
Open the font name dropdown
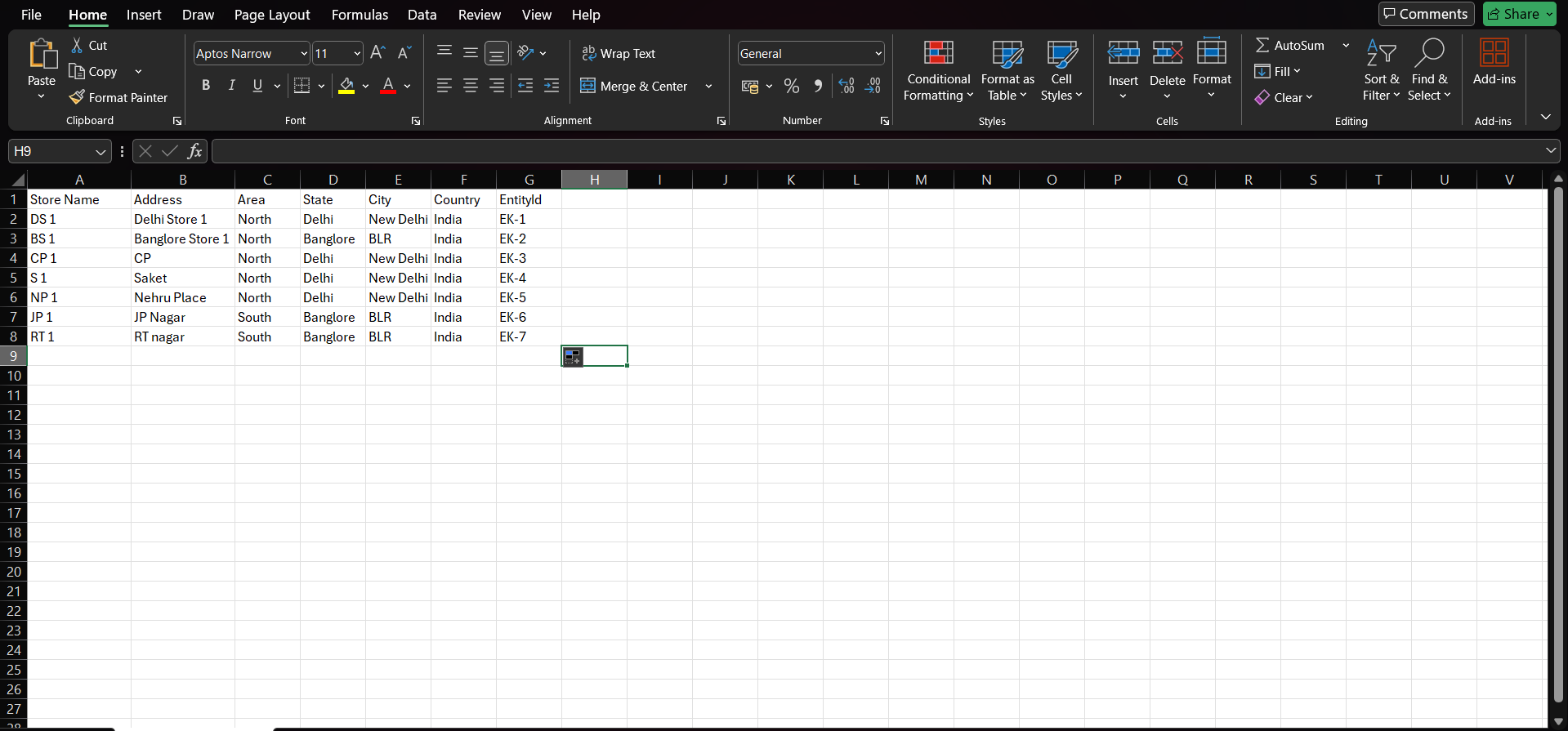click(x=303, y=54)
